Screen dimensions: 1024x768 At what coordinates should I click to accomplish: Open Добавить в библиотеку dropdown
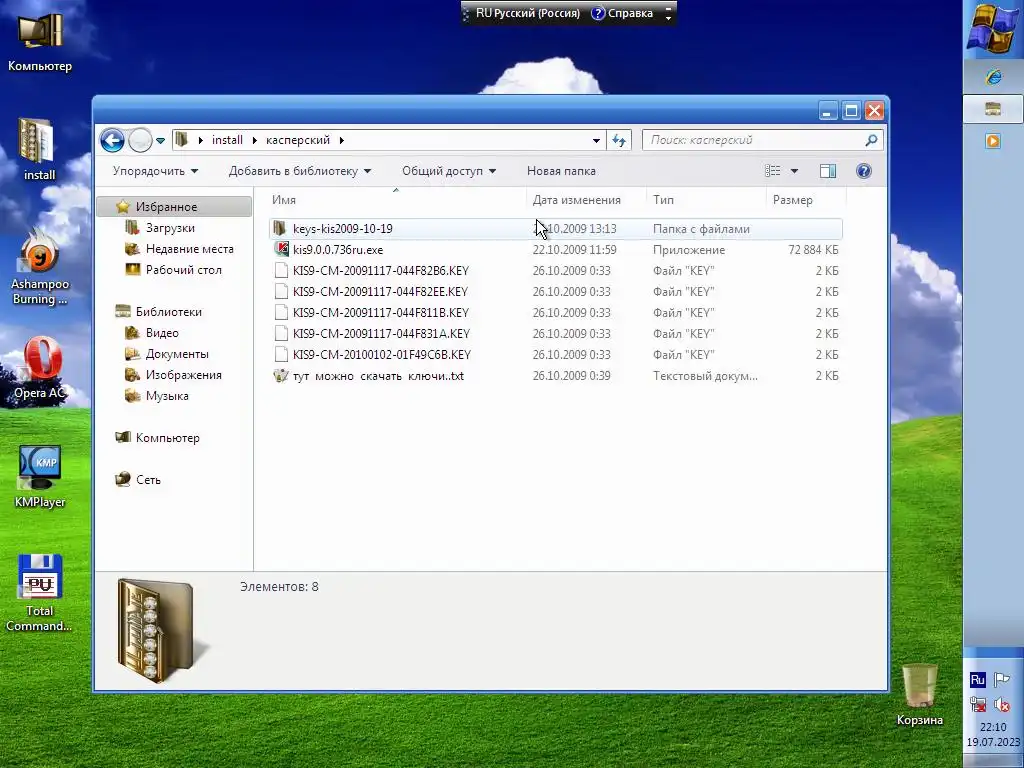(300, 171)
